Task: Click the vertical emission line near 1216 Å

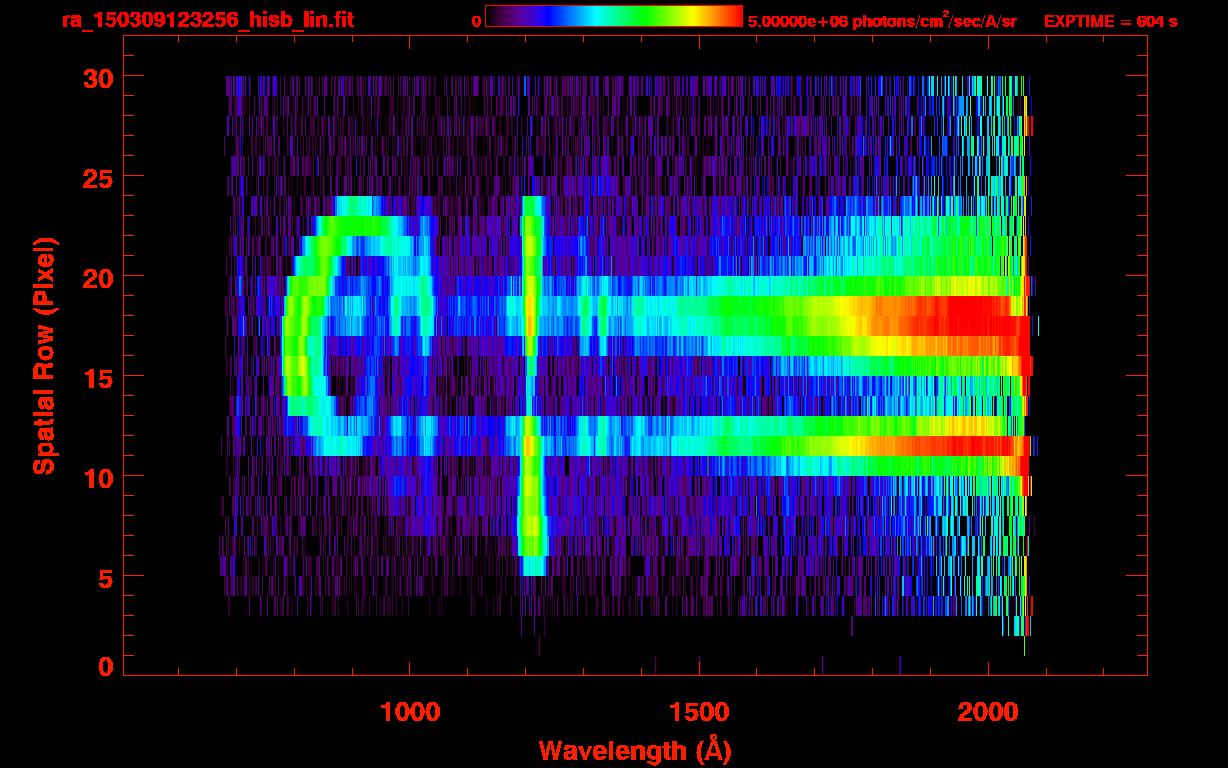Action: click(x=532, y=385)
